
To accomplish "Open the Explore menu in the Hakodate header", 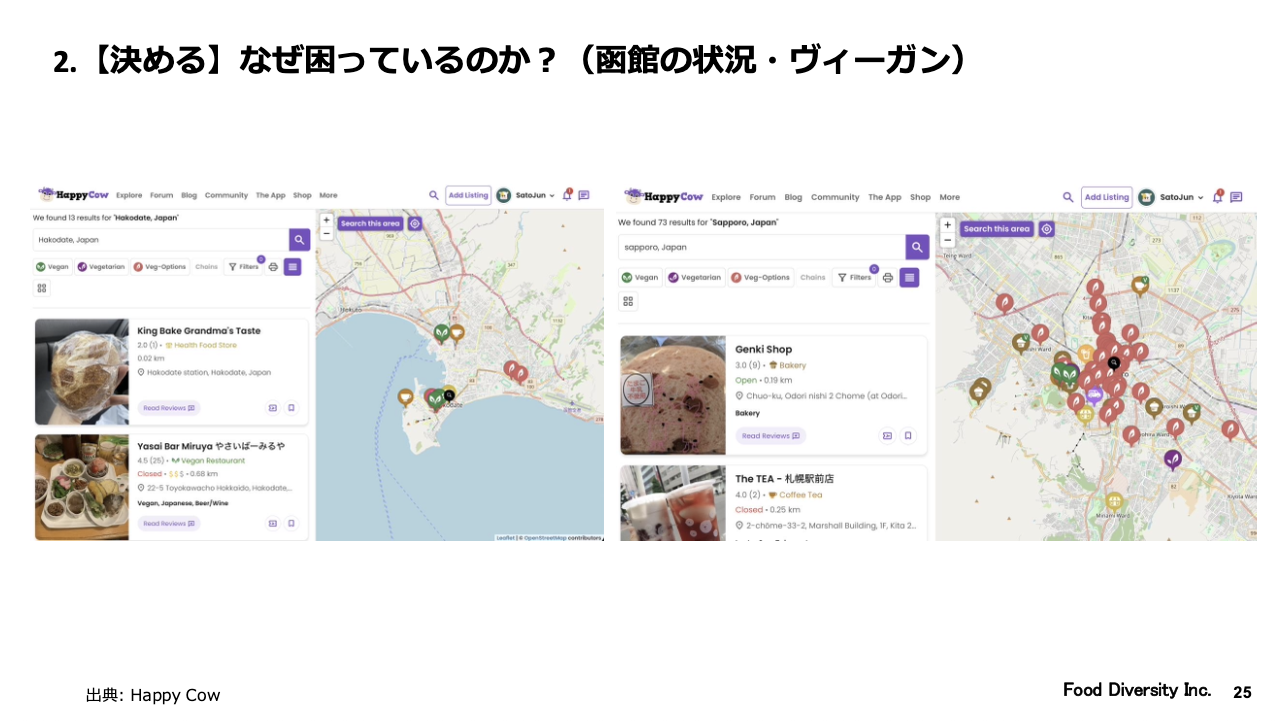I will coord(129,195).
